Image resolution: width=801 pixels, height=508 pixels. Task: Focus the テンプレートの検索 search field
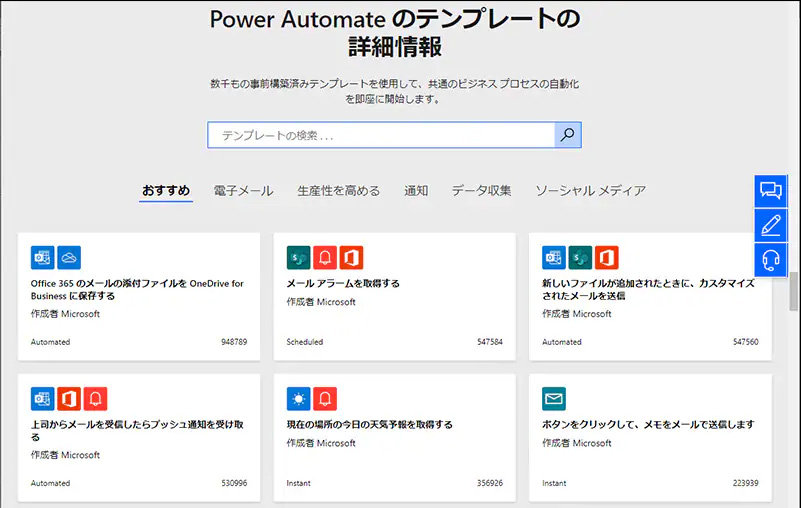point(381,135)
